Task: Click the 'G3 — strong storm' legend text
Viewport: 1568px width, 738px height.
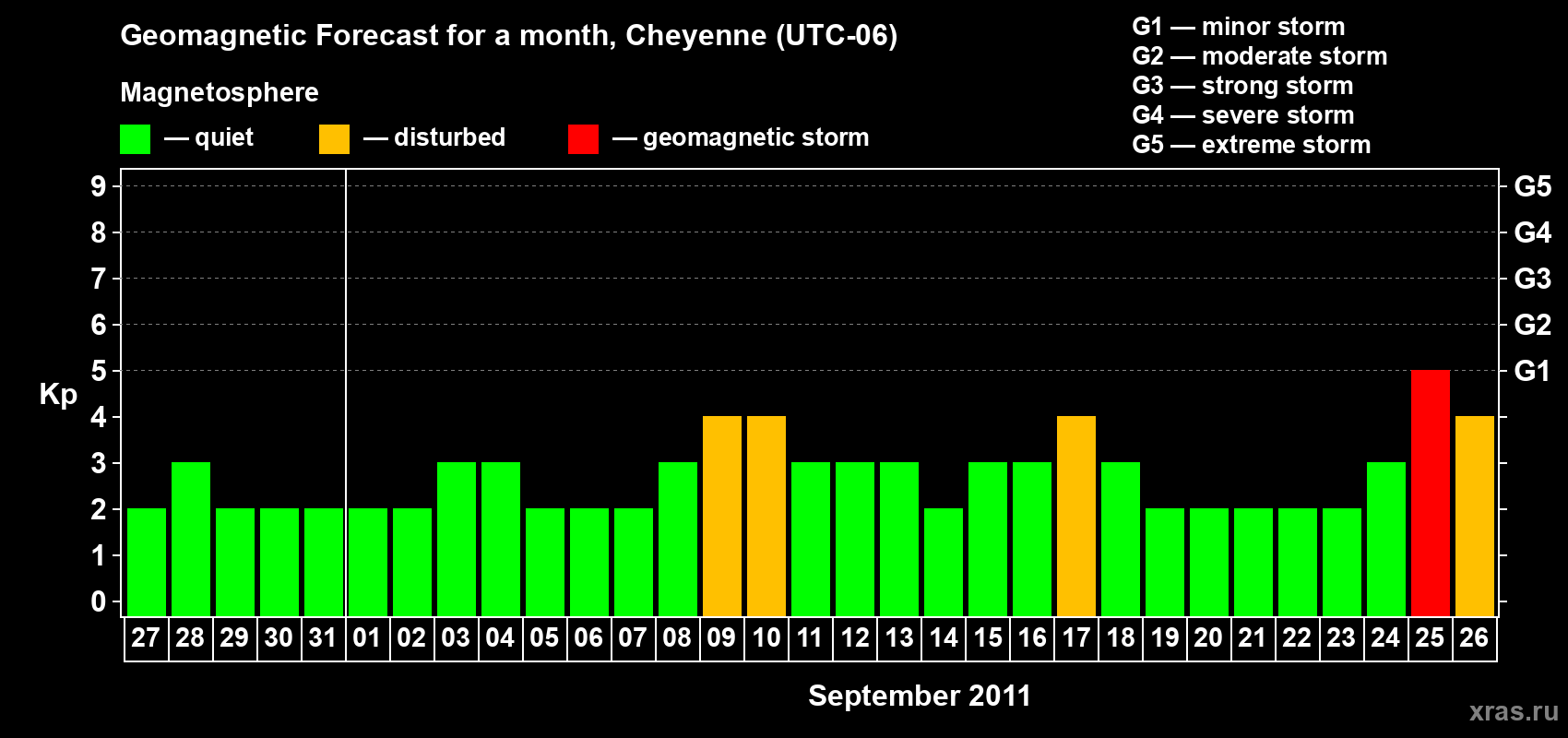Action: [x=1242, y=86]
